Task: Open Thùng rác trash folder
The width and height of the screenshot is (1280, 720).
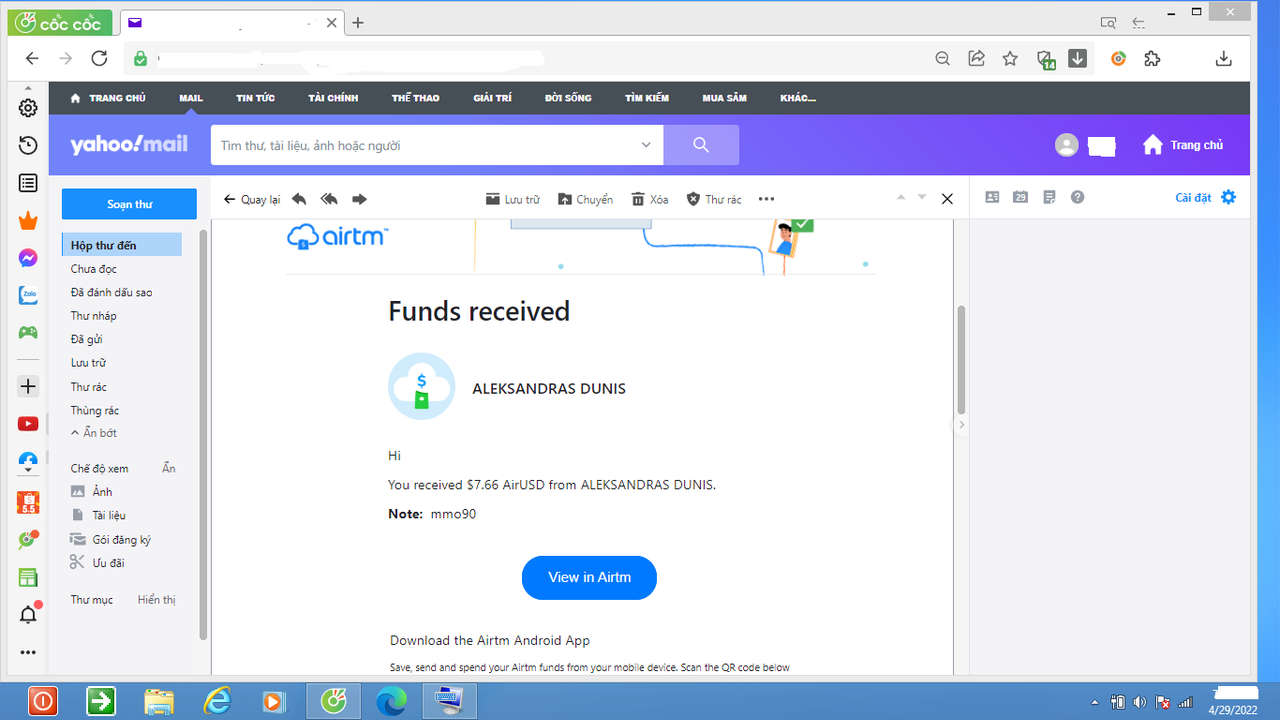Action: (x=95, y=410)
